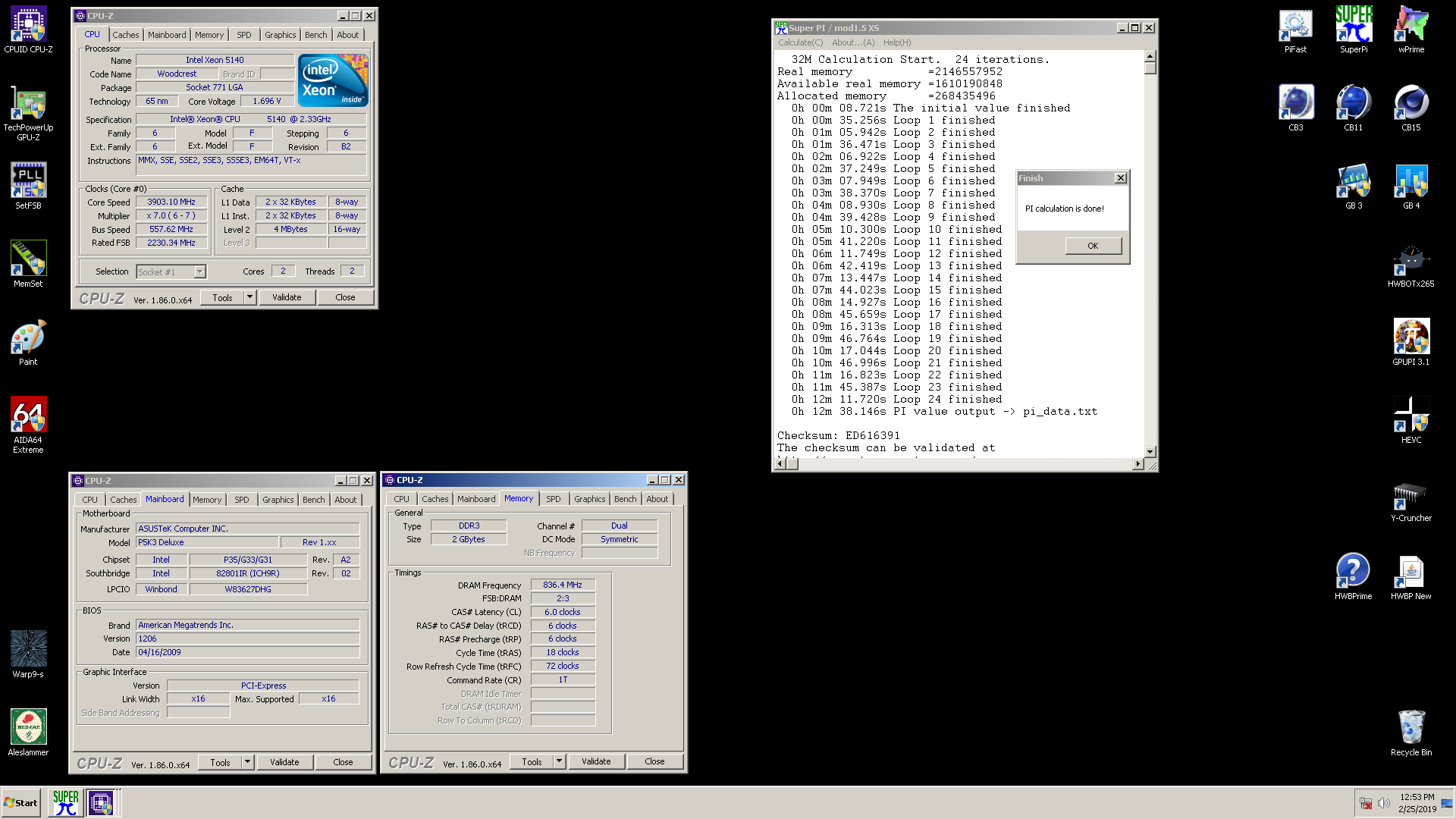Screen dimensions: 1456x819
Task: Click Tools button in Mainboard CPU-Z window
Action: coord(220,762)
